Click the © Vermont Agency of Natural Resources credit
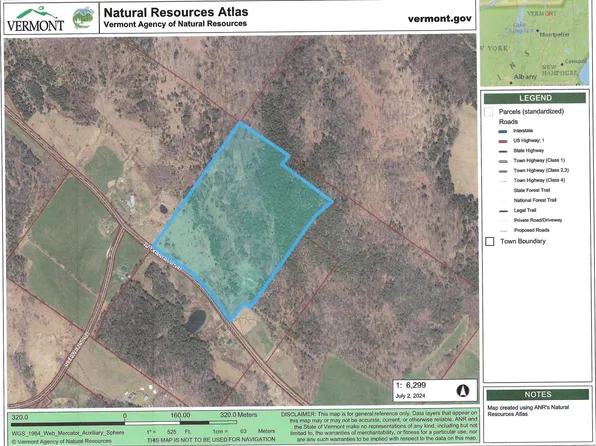This screenshot has width=596, height=446. point(62,441)
